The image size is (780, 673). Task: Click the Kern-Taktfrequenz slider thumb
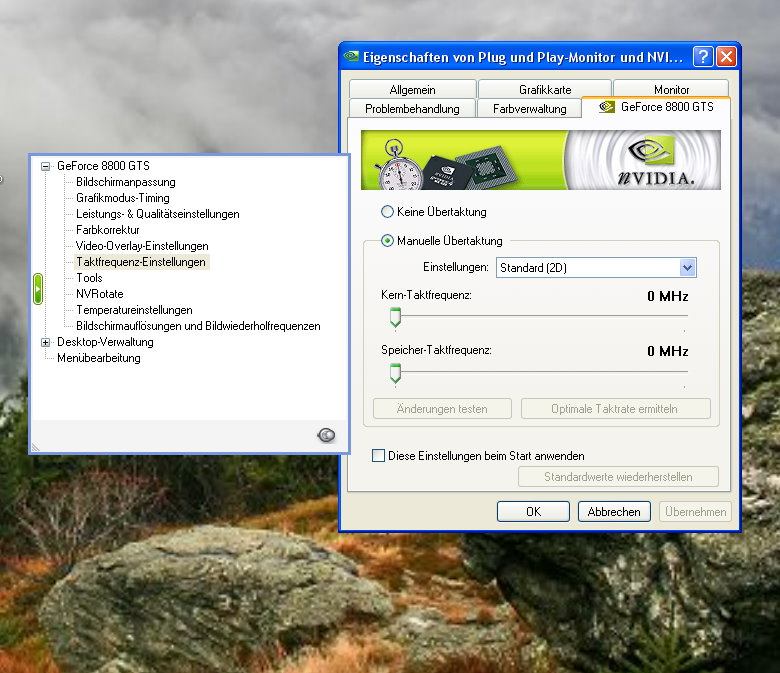(x=395, y=317)
